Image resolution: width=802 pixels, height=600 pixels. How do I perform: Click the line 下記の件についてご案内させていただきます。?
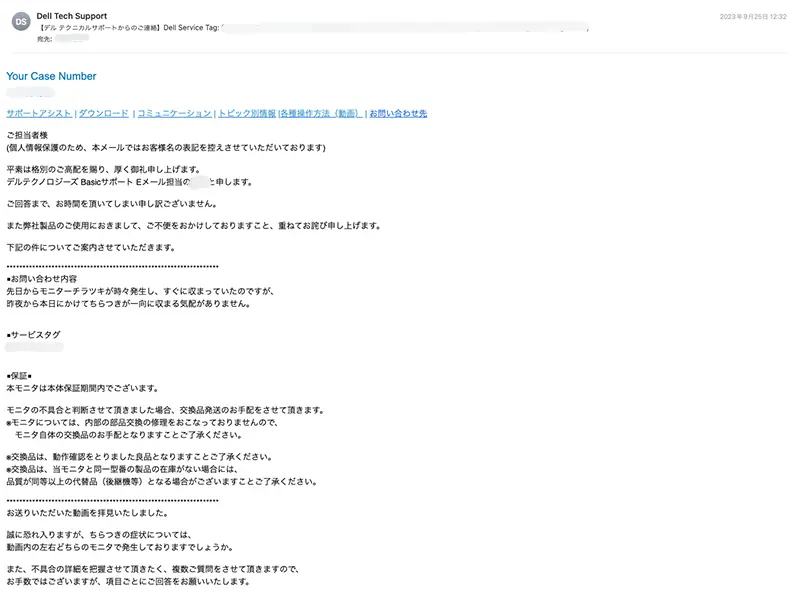pyautogui.click(x=91, y=248)
